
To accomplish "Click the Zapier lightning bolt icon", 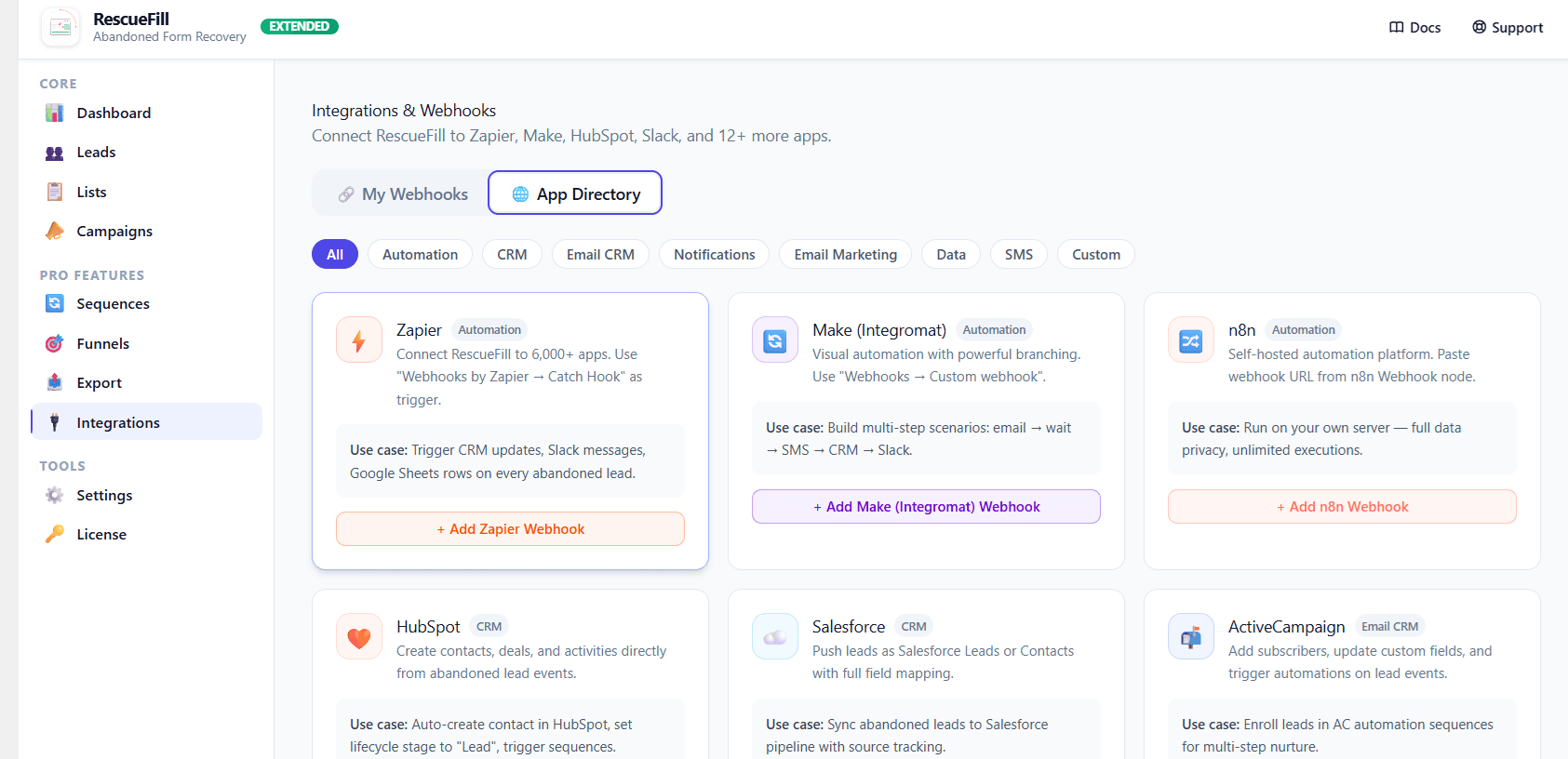I will point(359,340).
